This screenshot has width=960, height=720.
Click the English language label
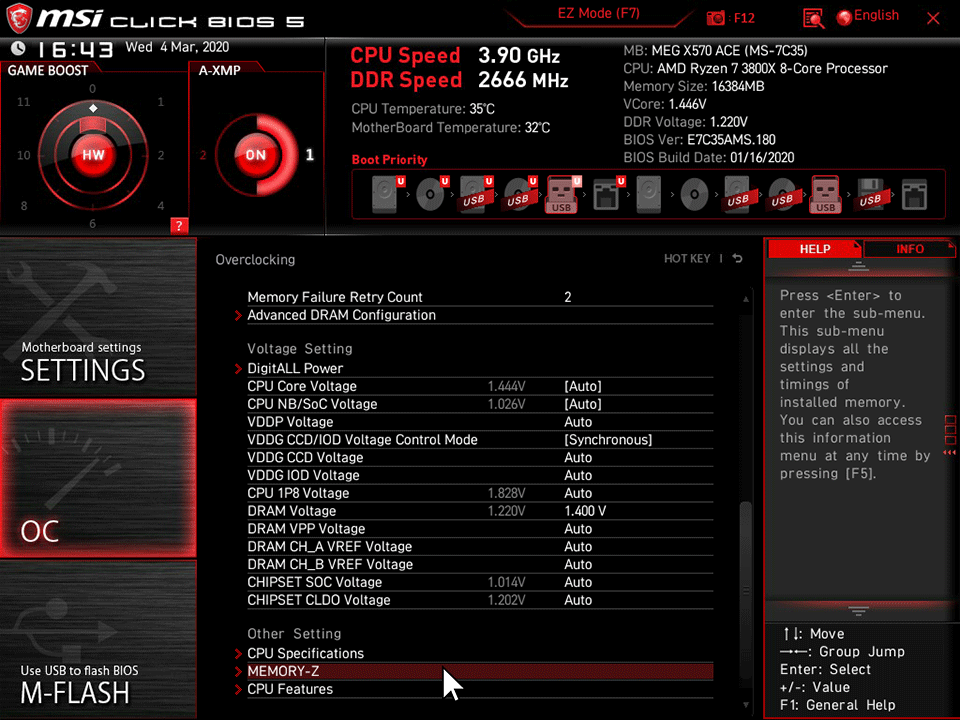(876, 16)
